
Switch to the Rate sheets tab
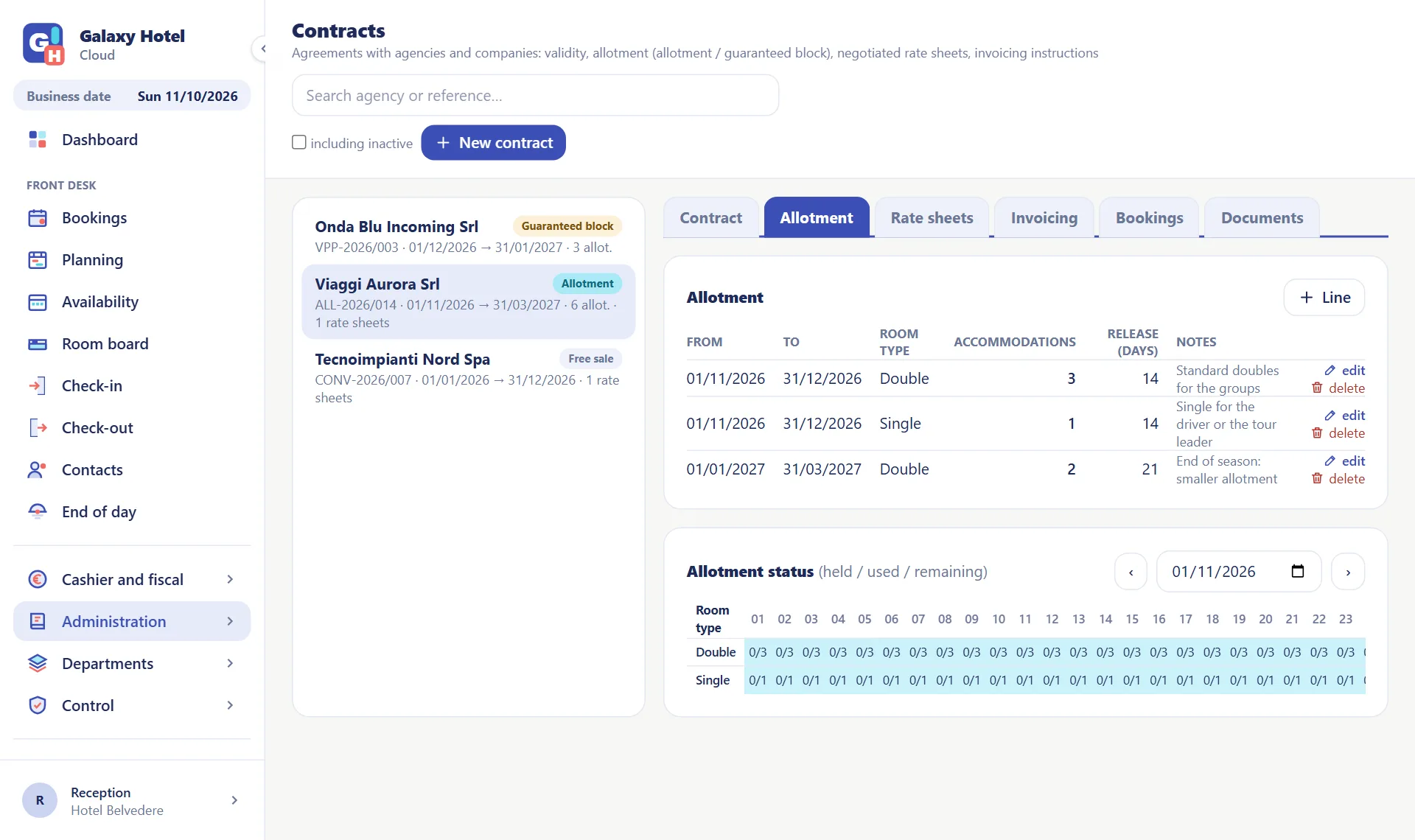[x=932, y=217]
